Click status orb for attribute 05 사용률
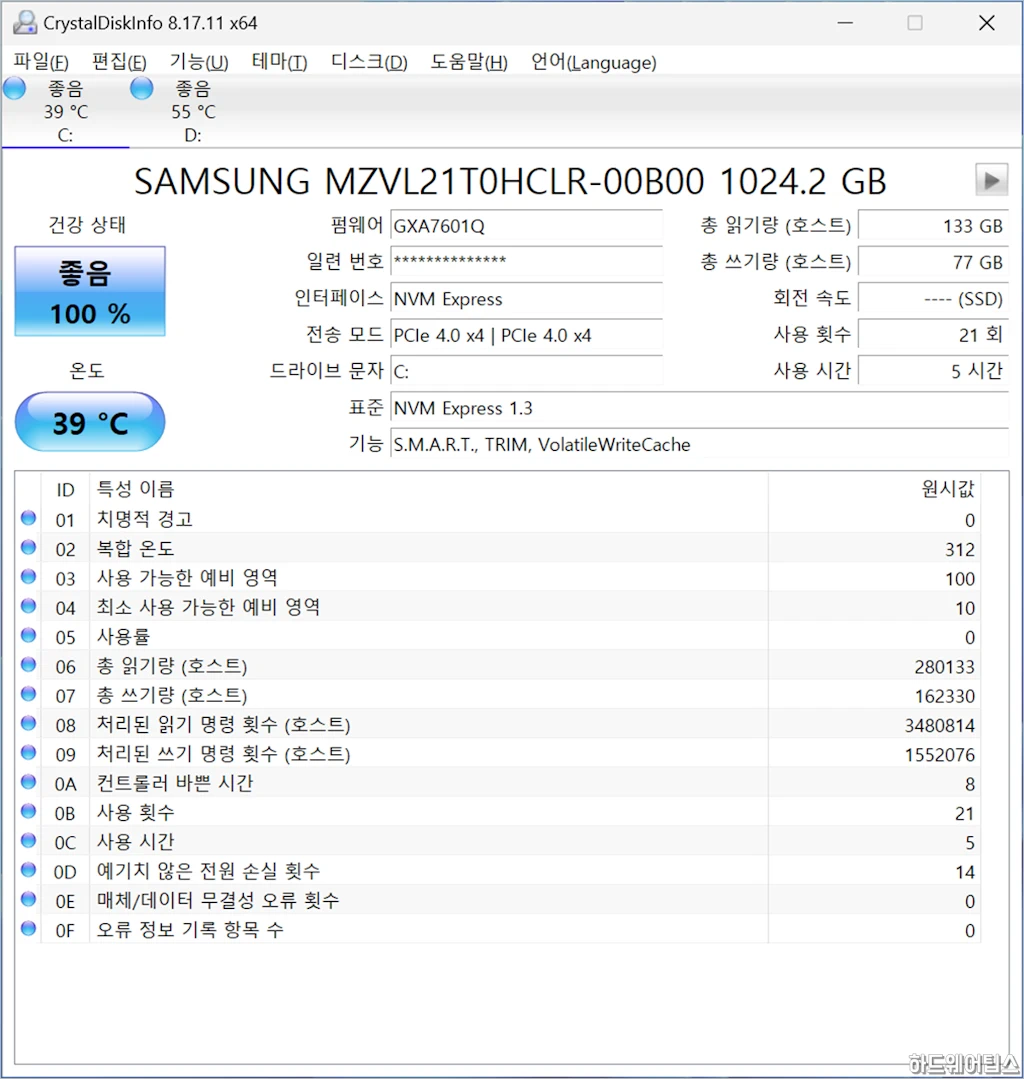The image size is (1024, 1079). [x=28, y=634]
